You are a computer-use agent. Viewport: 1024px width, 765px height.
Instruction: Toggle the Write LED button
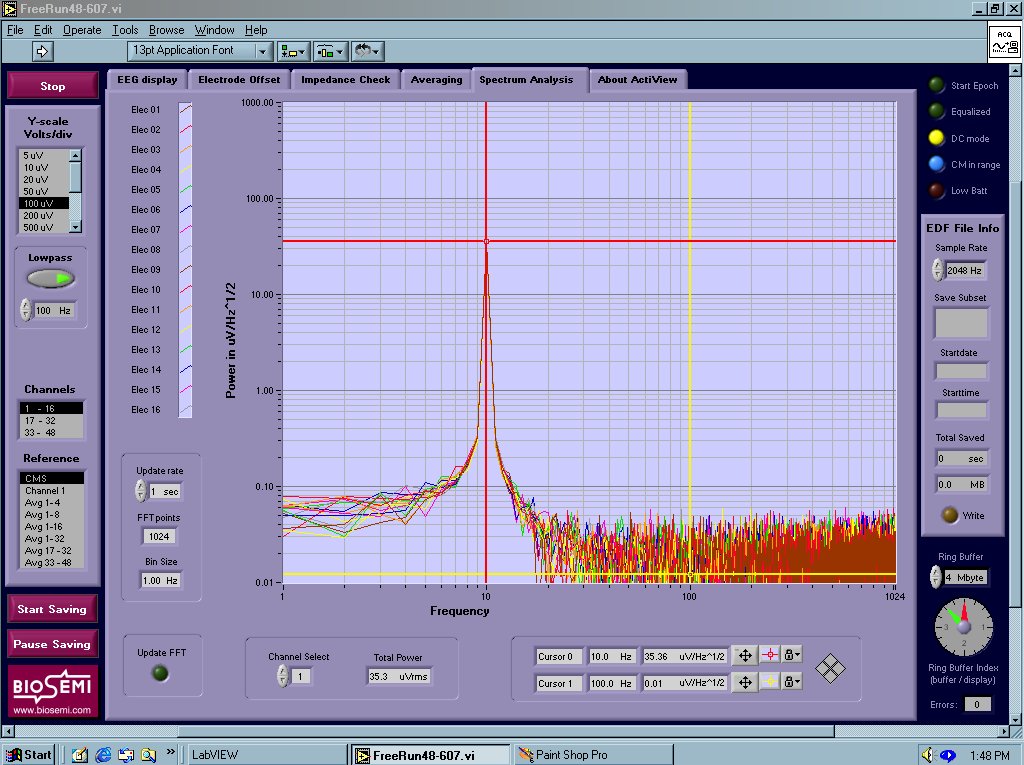(x=948, y=516)
